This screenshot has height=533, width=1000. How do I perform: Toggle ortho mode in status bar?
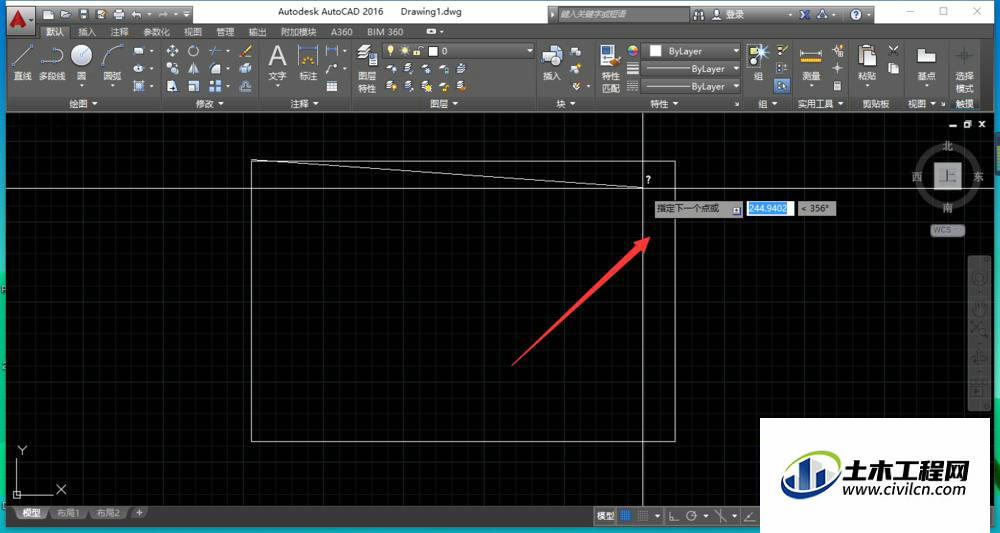pos(673,516)
